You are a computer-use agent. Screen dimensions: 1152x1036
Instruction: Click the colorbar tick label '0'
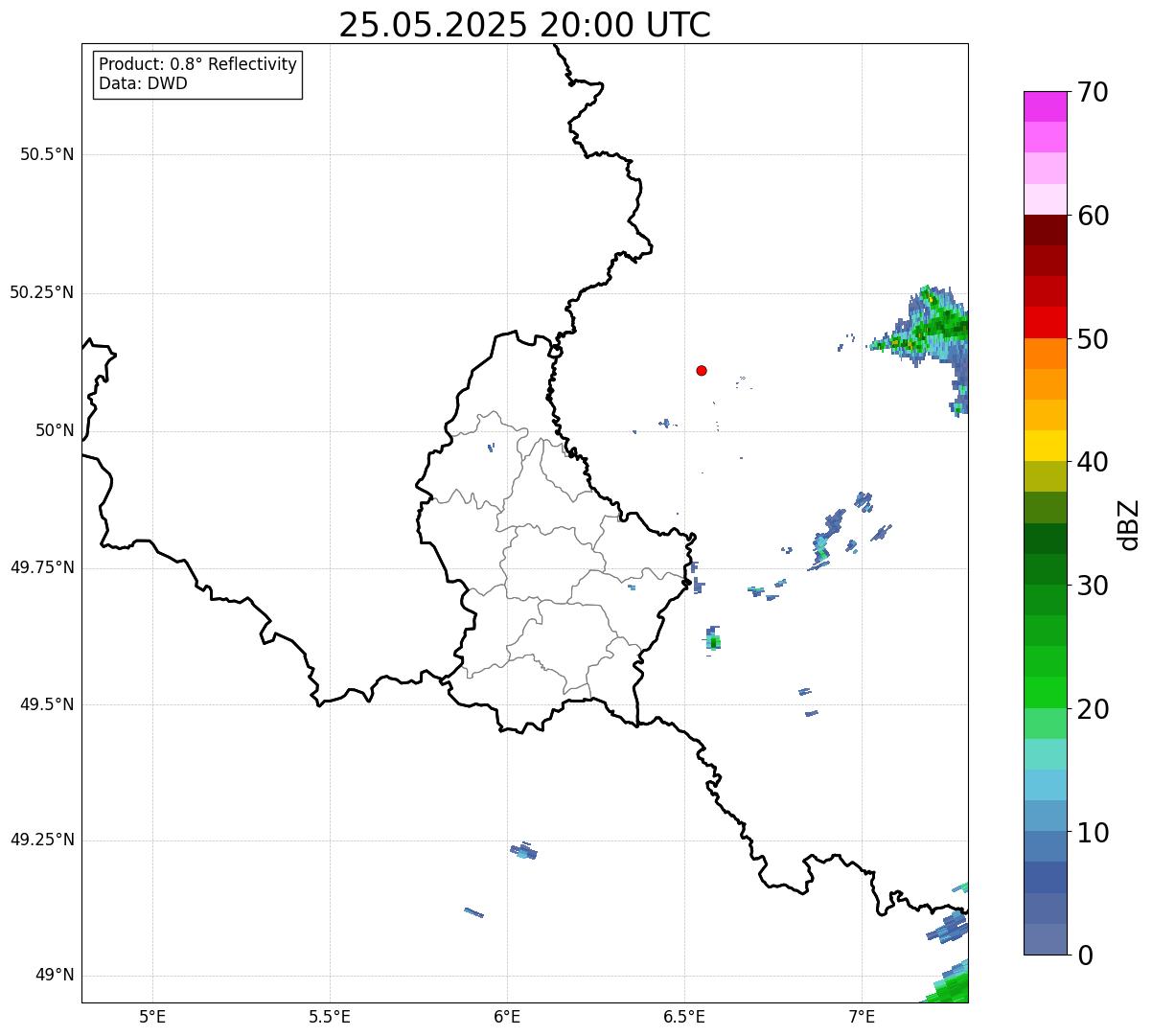coord(1085,955)
